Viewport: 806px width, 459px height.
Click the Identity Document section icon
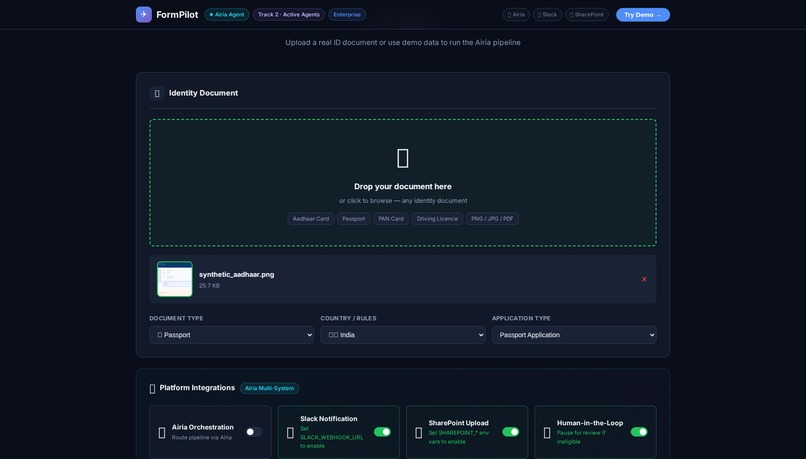coord(157,93)
